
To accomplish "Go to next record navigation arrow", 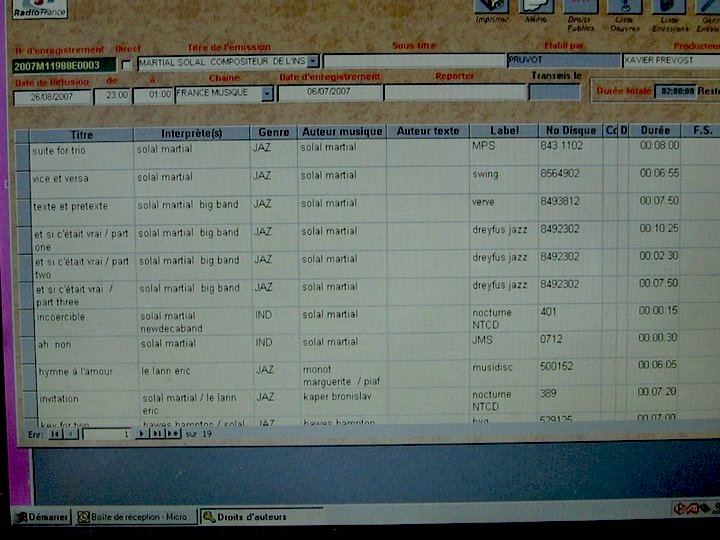I will click(x=142, y=433).
